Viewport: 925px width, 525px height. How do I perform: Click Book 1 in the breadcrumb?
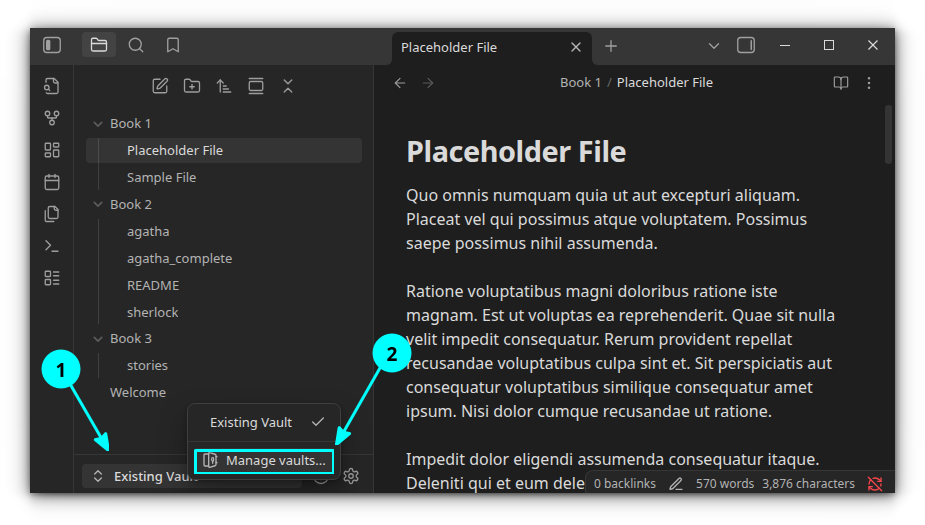tap(580, 83)
